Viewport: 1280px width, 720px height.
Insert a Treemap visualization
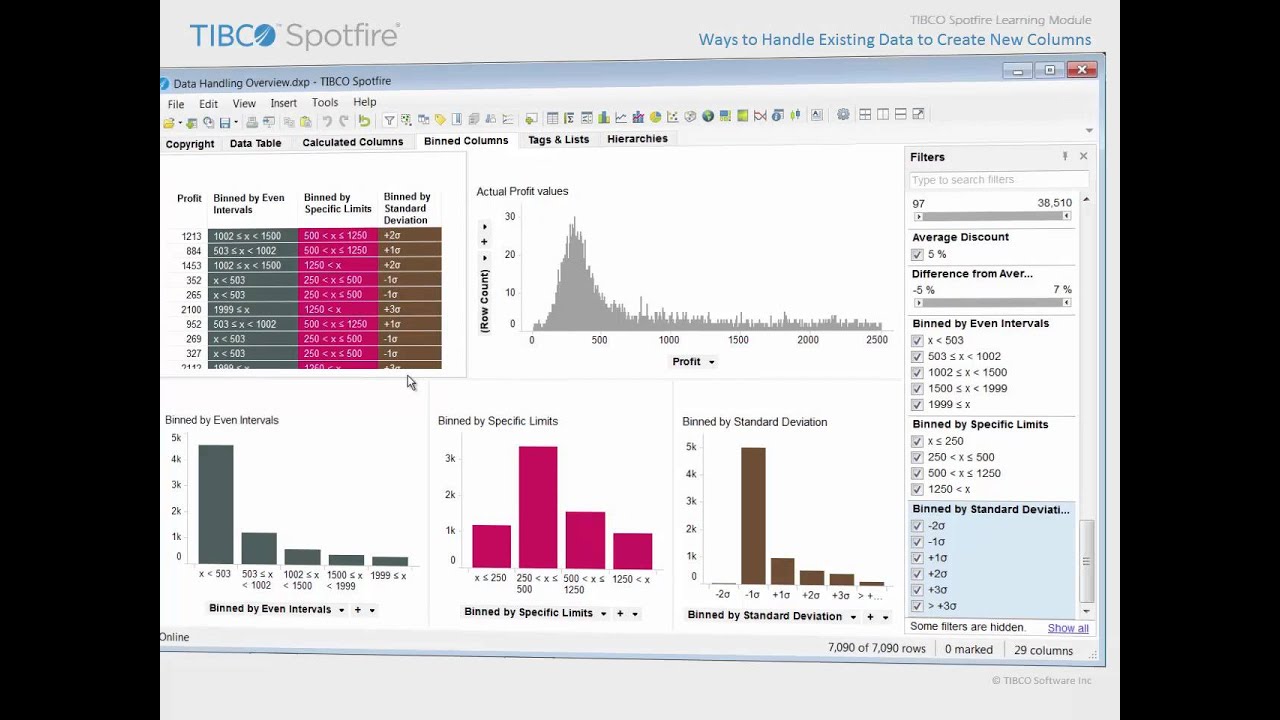click(x=725, y=116)
